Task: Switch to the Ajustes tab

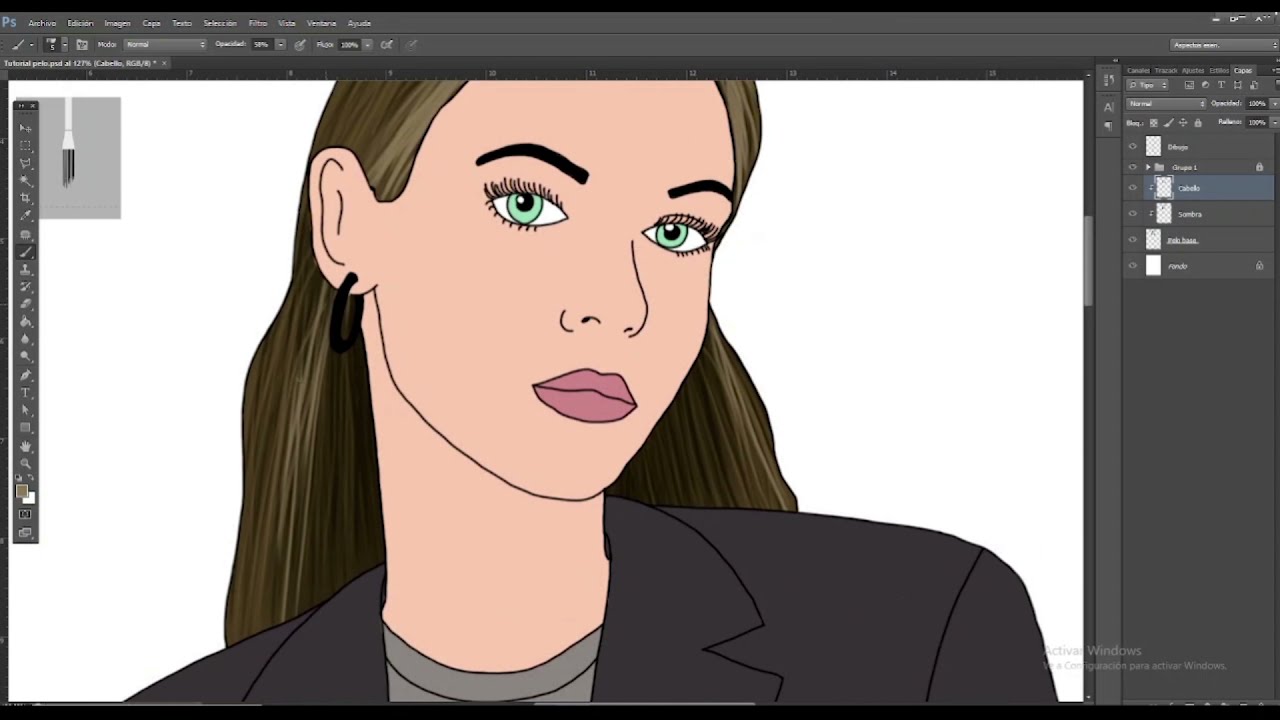Action: pos(1193,71)
